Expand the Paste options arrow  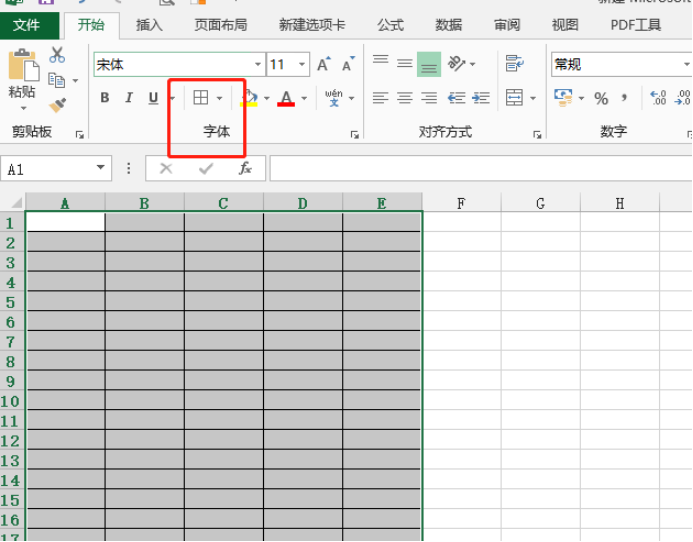click(23, 108)
